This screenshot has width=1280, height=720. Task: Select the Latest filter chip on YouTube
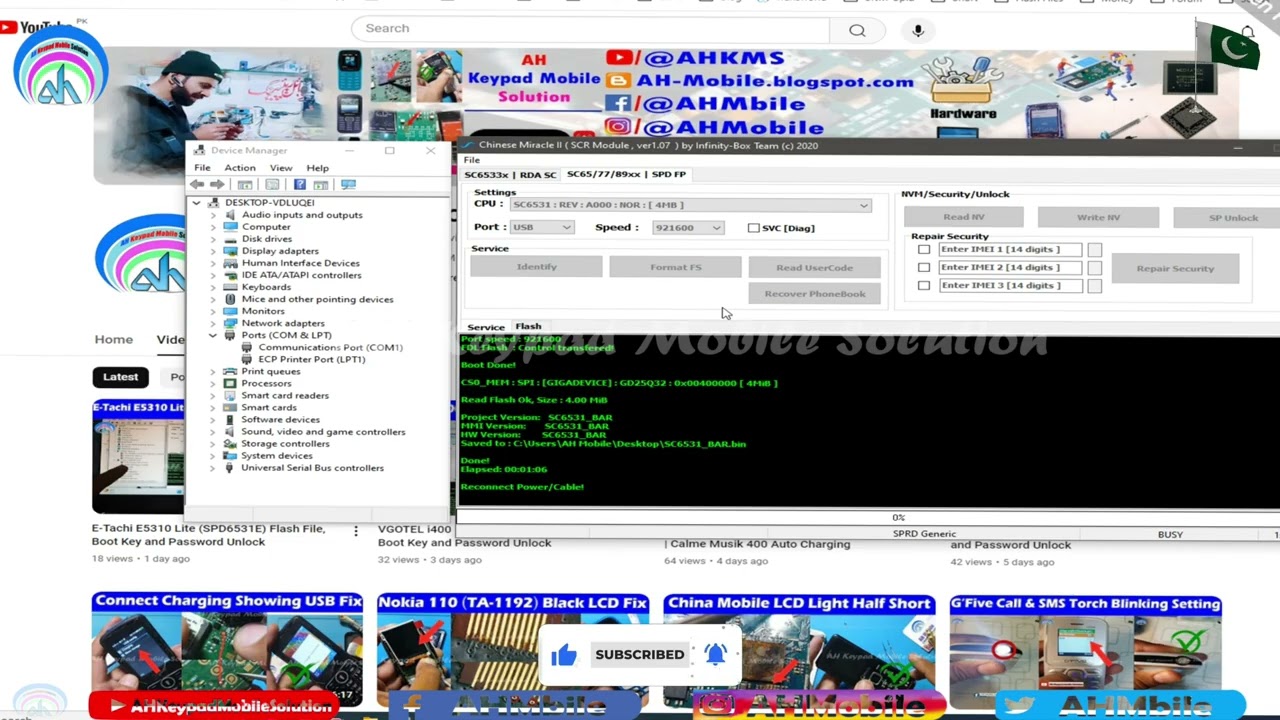click(x=120, y=377)
